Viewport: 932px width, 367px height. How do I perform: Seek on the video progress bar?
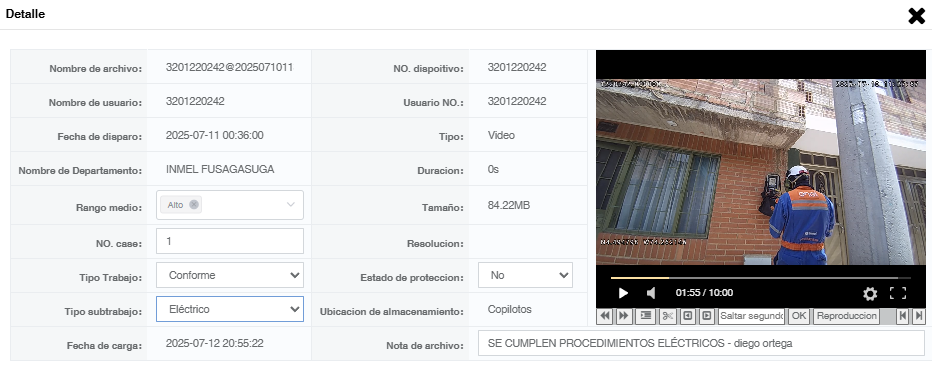pos(760,278)
